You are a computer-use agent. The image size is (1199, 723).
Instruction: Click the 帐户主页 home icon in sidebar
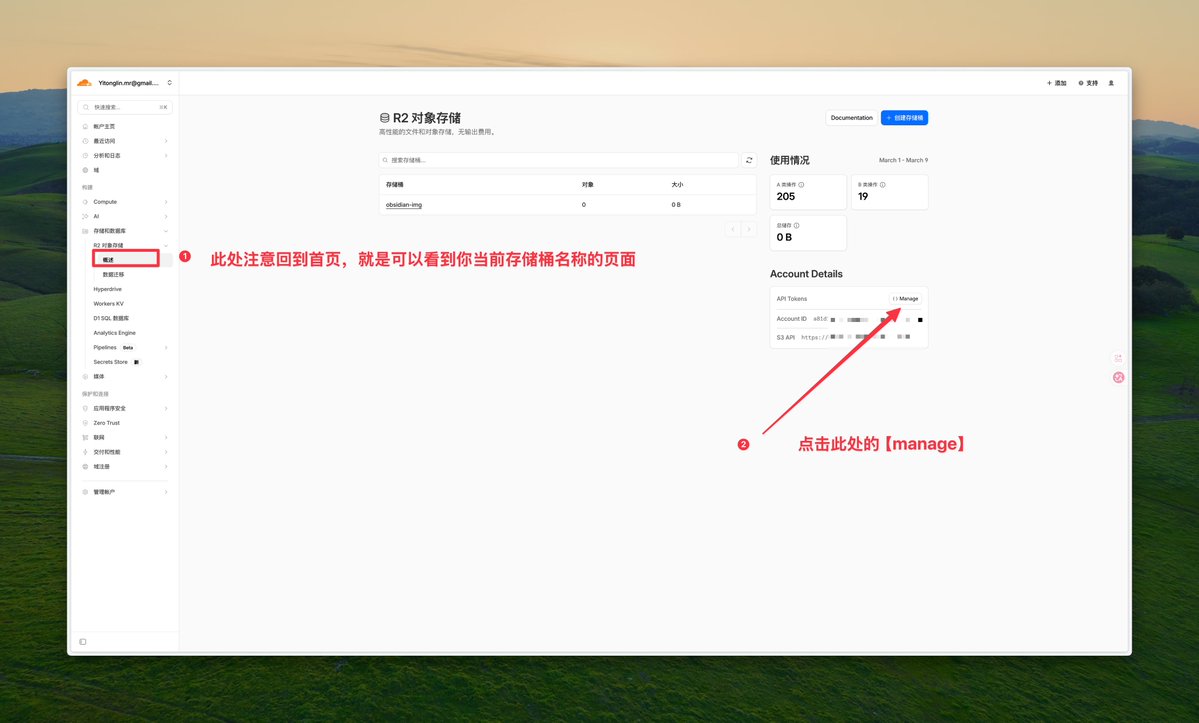tap(85, 126)
